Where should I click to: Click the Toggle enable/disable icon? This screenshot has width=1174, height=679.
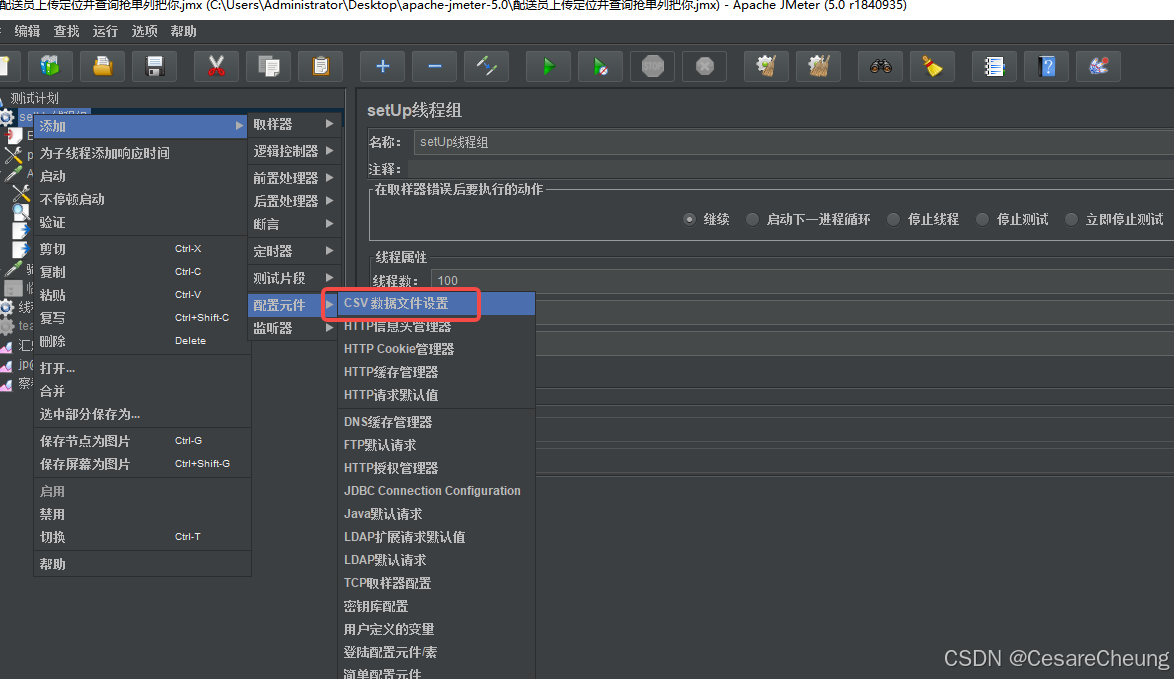click(x=487, y=67)
